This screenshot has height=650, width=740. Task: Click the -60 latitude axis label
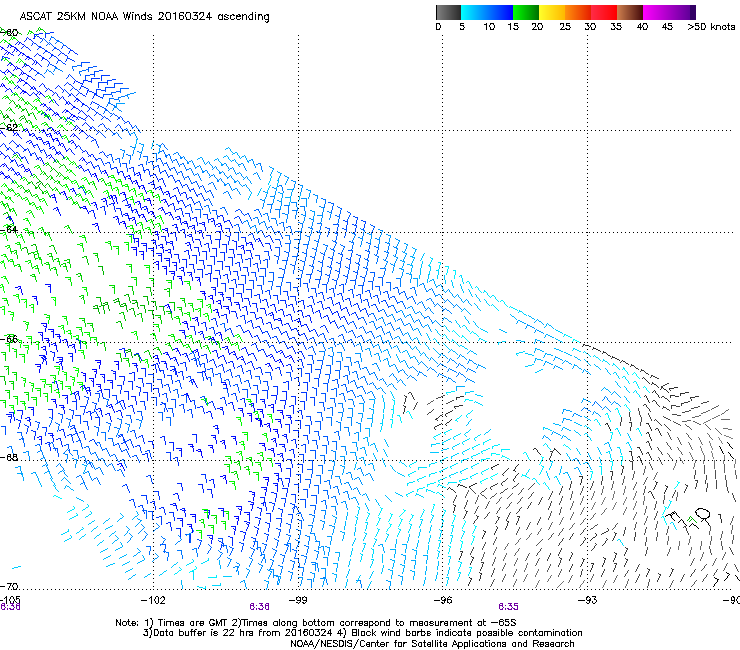click(x=9, y=33)
